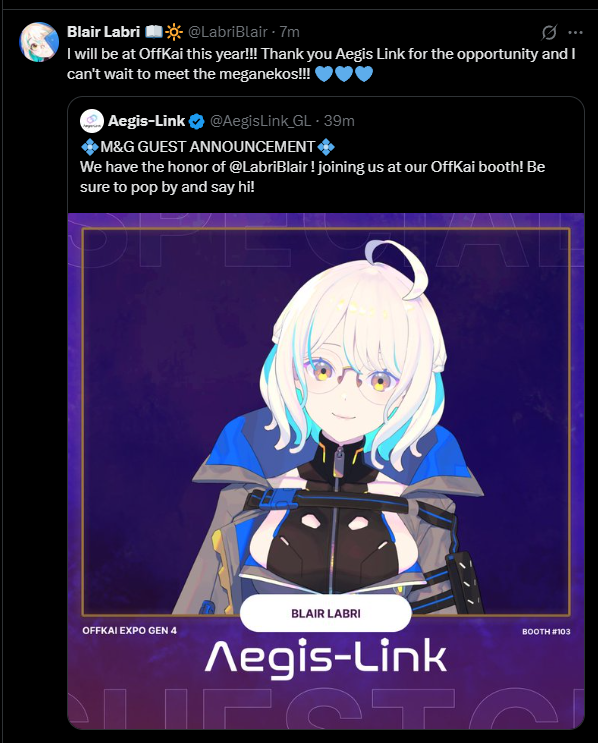Open the three-dot more options menu

(x=575, y=32)
